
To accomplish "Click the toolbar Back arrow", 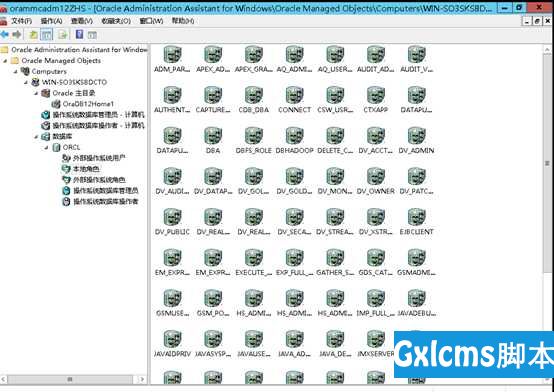I will click(x=5, y=35).
